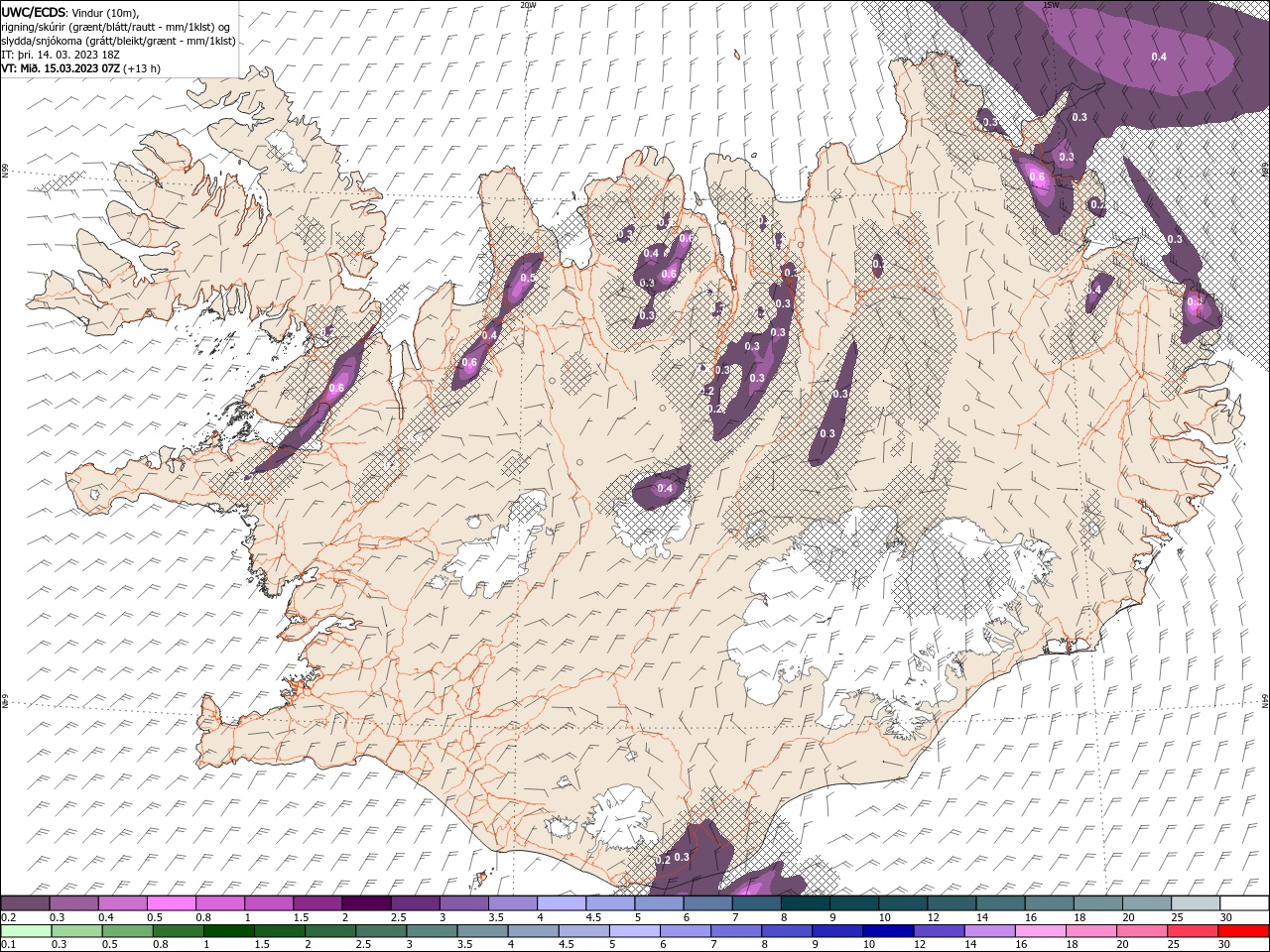The image size is (1270, 952).
Task: Click the 'rigning/skúrir' legend description line
Action: [x=116, y=26]
